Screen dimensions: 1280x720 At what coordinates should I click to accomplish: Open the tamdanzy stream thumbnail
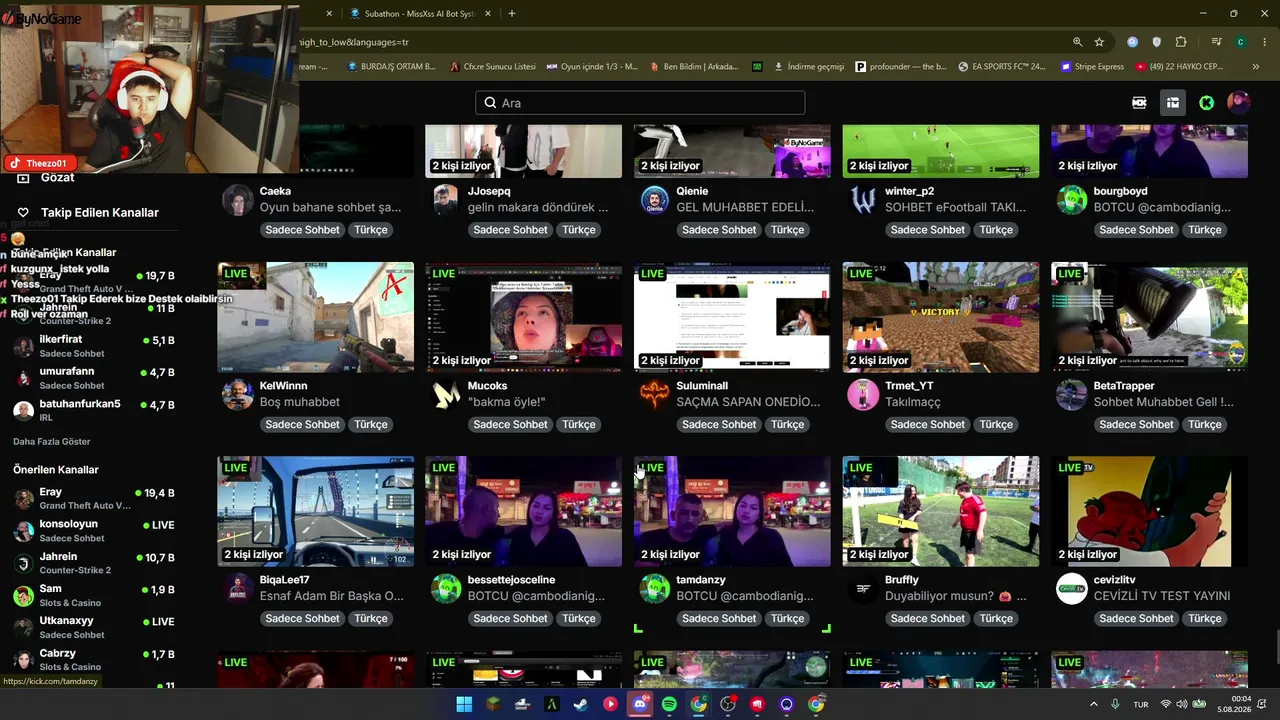pyautogui.click(x=732, y=511)
